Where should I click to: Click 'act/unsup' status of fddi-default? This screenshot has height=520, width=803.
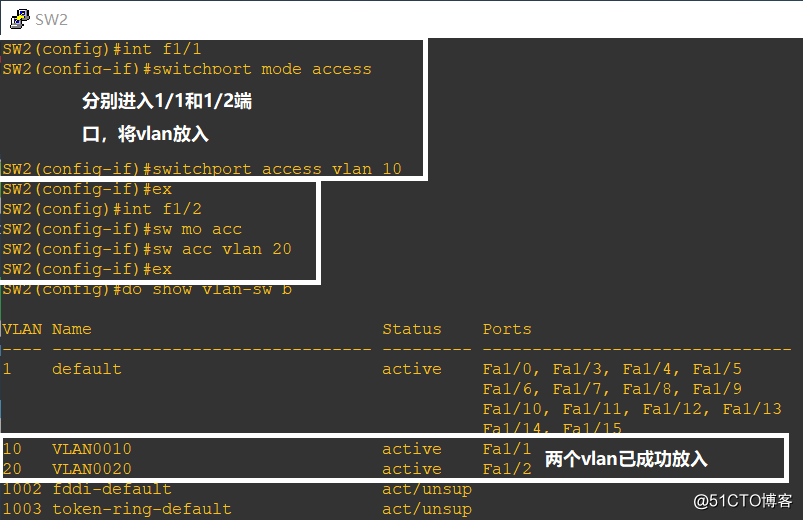click(x=427, y=489)
